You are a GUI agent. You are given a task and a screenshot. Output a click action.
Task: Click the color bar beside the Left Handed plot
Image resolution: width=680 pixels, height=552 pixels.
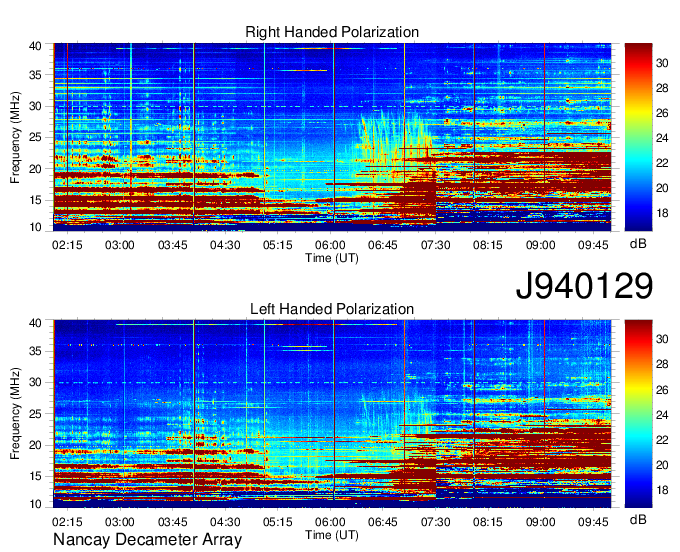point(638,414)
